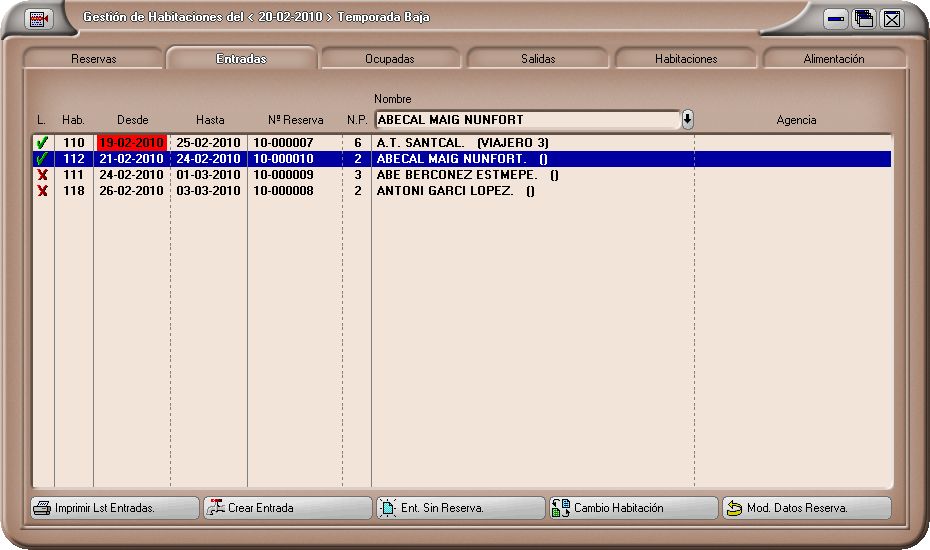Click the restore window icon in title bar

click(863, 19)
